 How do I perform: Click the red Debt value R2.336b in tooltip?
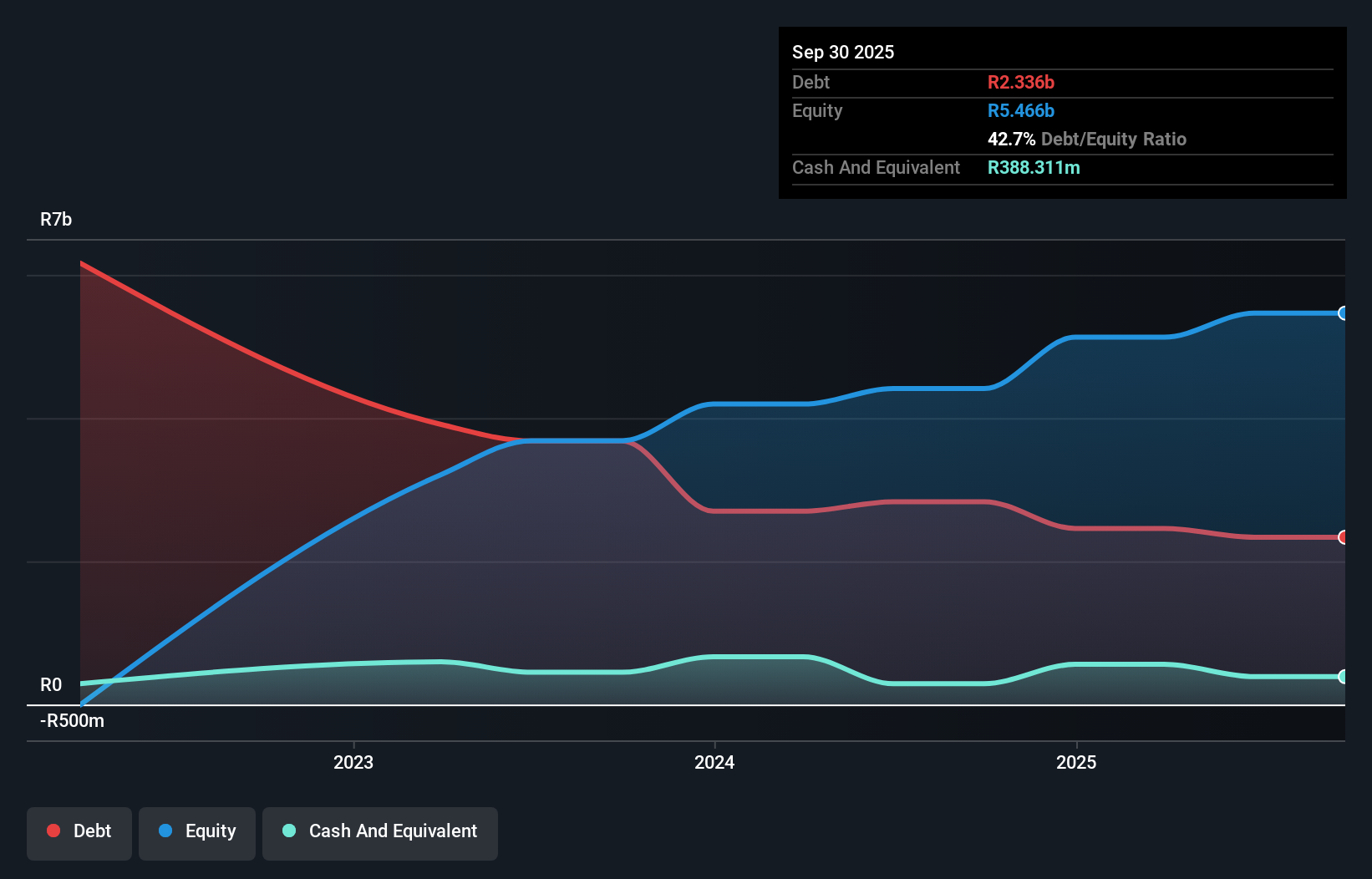1021,82
